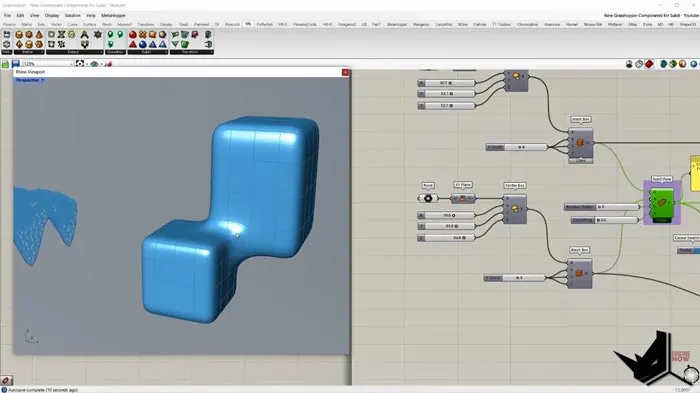
Task: Toggle the red shaded preview mode icon
Action: (x=649, y=64)
